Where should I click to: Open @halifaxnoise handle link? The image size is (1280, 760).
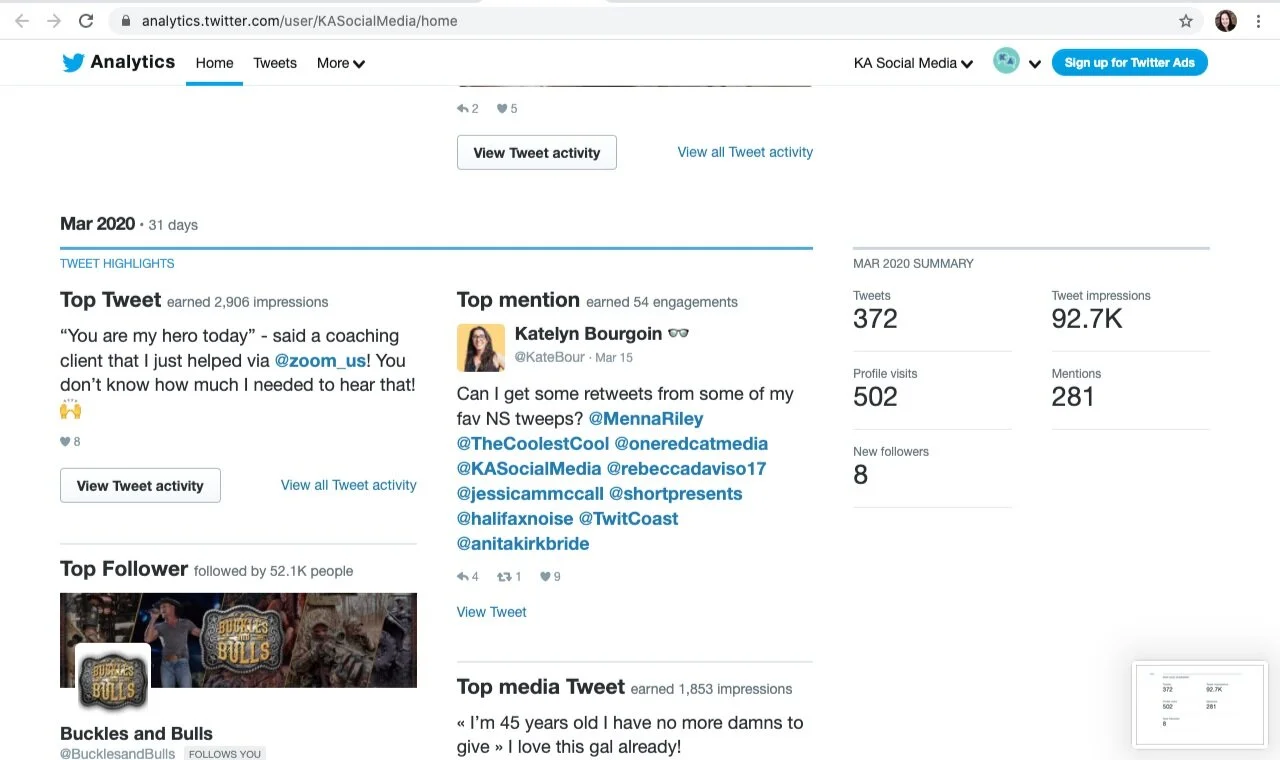(515, 519)
